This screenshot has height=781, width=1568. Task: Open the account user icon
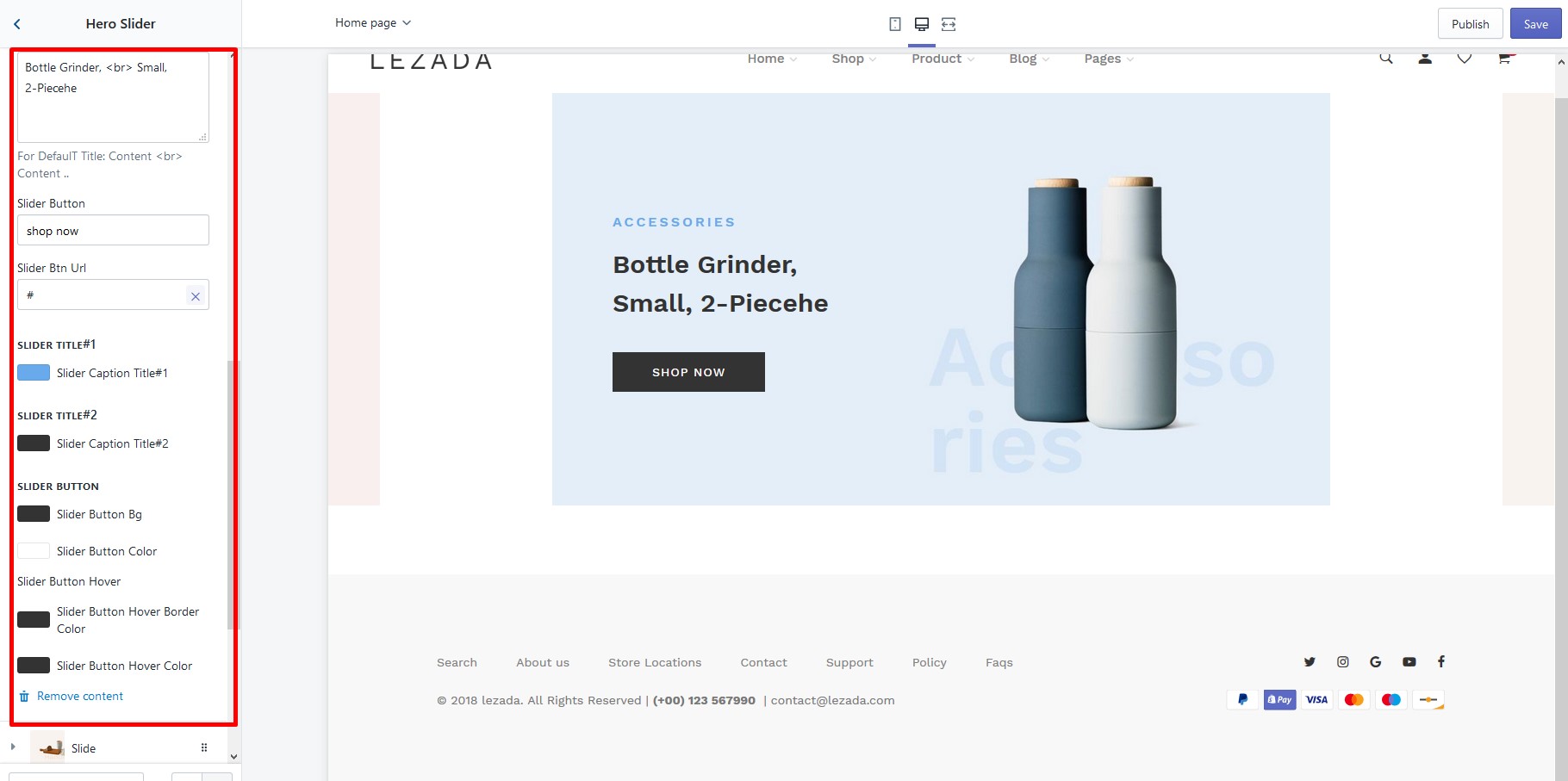pos(1425,59)
